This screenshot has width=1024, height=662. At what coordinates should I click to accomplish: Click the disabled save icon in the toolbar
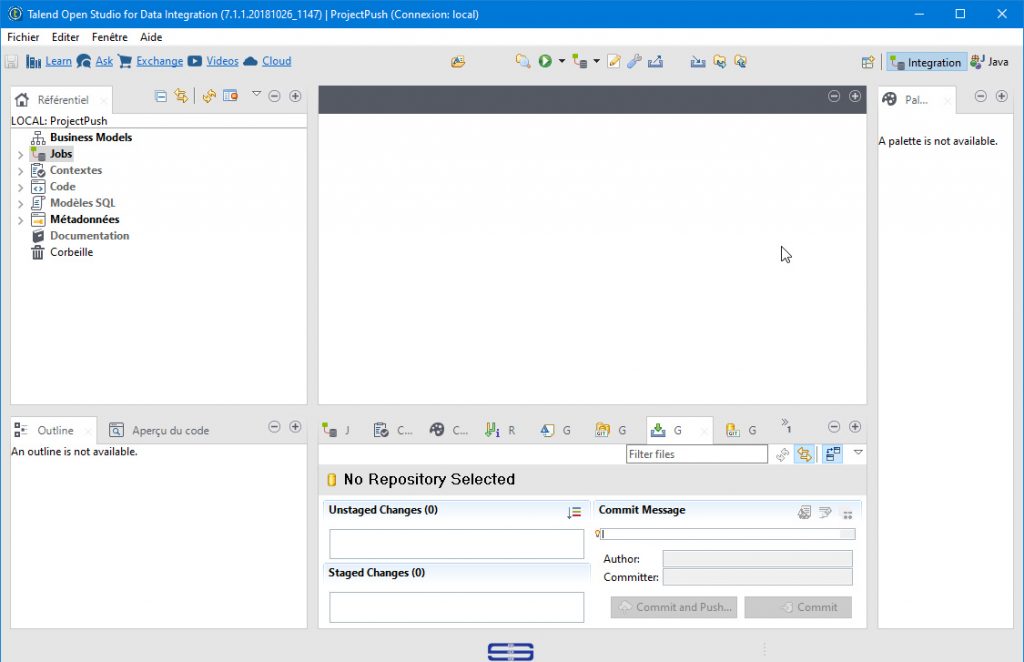tap(11, 61)
